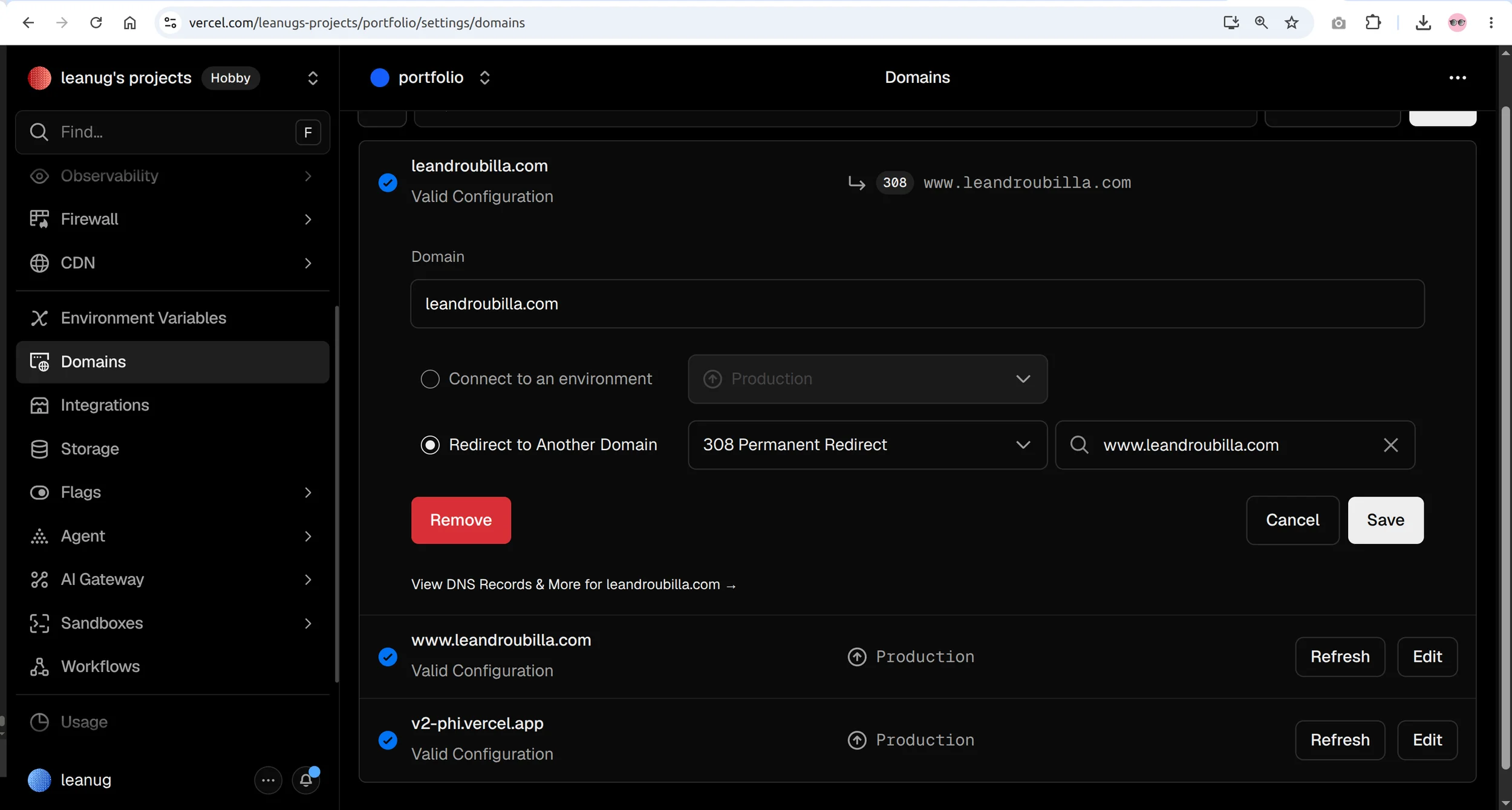Open the browser home page icon
Viewport: 1512px width, 810px height.
[x=129, y=23]
